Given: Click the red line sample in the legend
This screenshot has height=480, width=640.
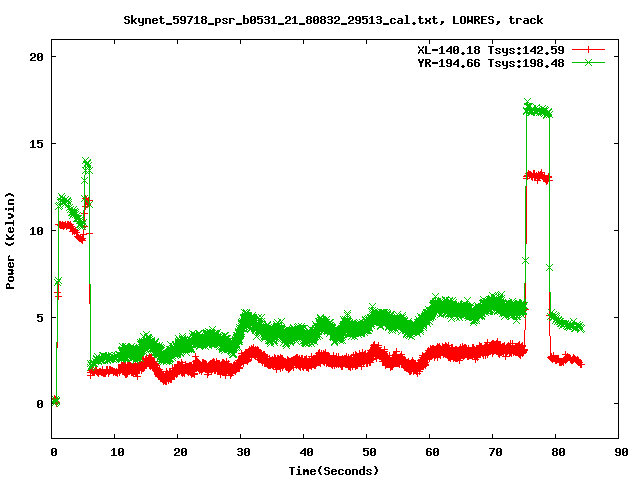Looking at the screenshot, I should (x=588, y=50).
